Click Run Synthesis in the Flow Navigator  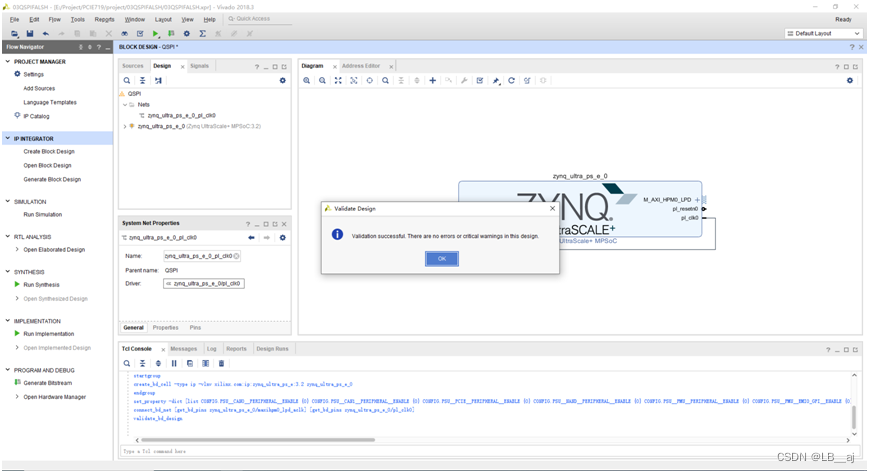[41, 284]
